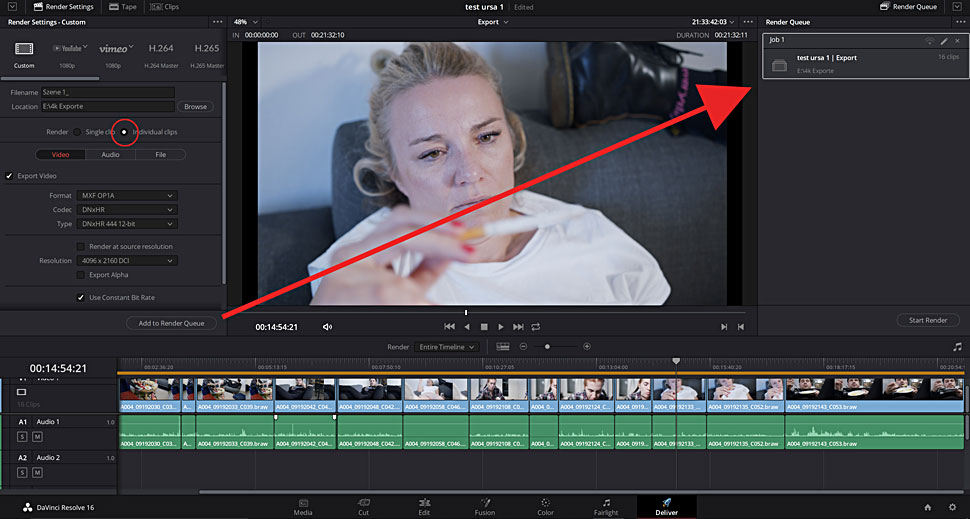Click Browse for output location
Viewport: 970px width, 519px height.
click(x=195, y=106)
